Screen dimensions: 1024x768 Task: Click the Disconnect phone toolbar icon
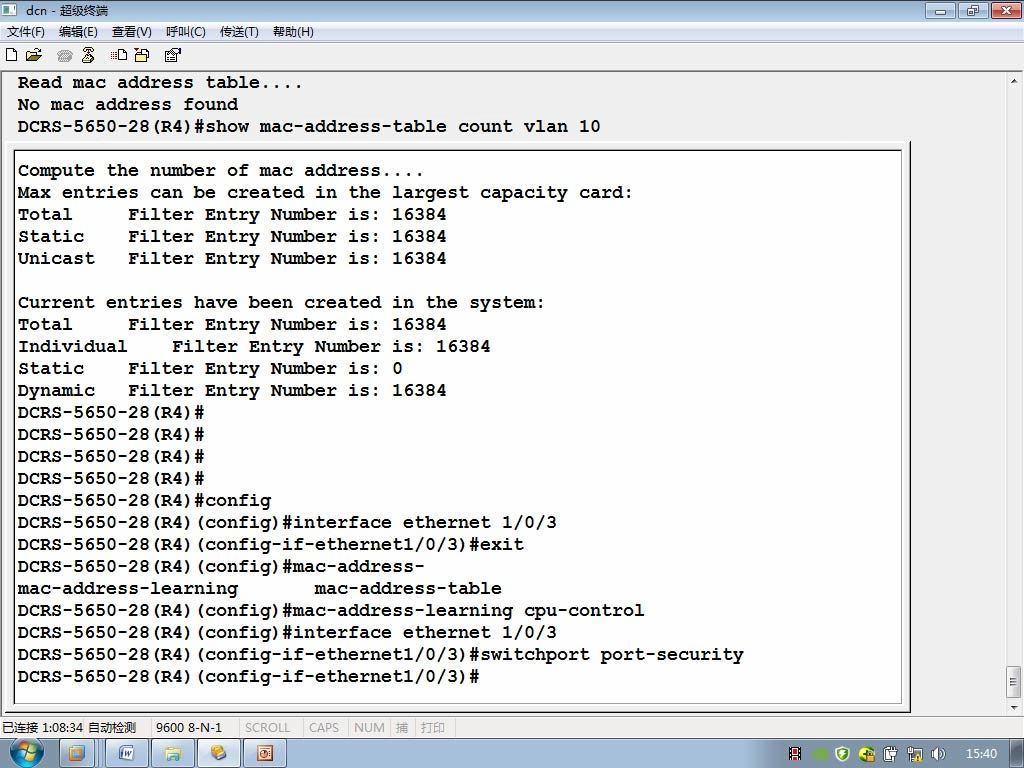click(88, 56)
